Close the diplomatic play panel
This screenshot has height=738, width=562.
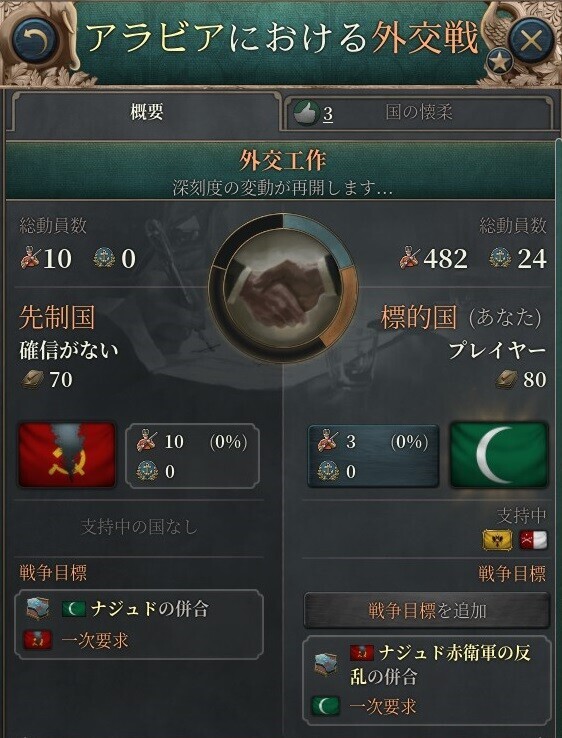pyautogui.click(x=531, y=41)
